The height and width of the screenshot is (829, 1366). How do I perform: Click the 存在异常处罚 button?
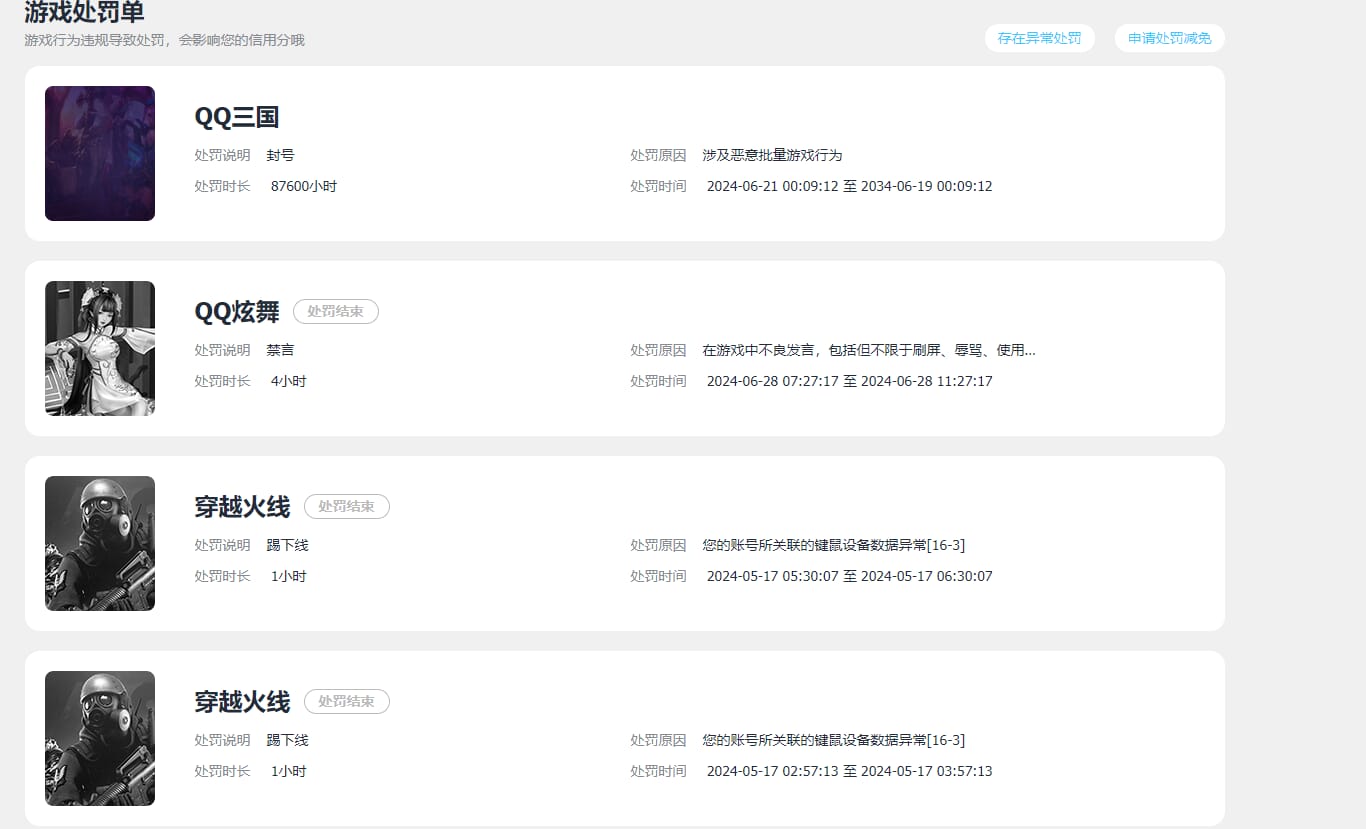tap(1039, 38)
